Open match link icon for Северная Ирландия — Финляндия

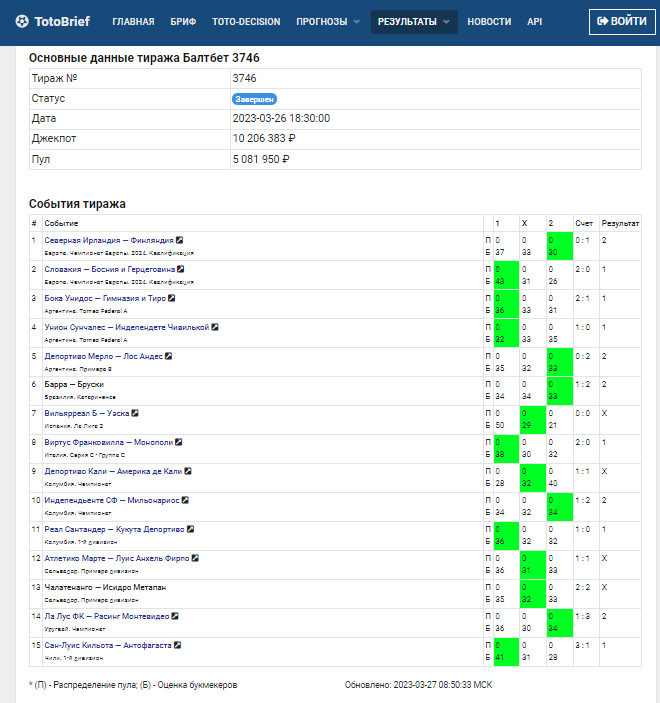180,240
